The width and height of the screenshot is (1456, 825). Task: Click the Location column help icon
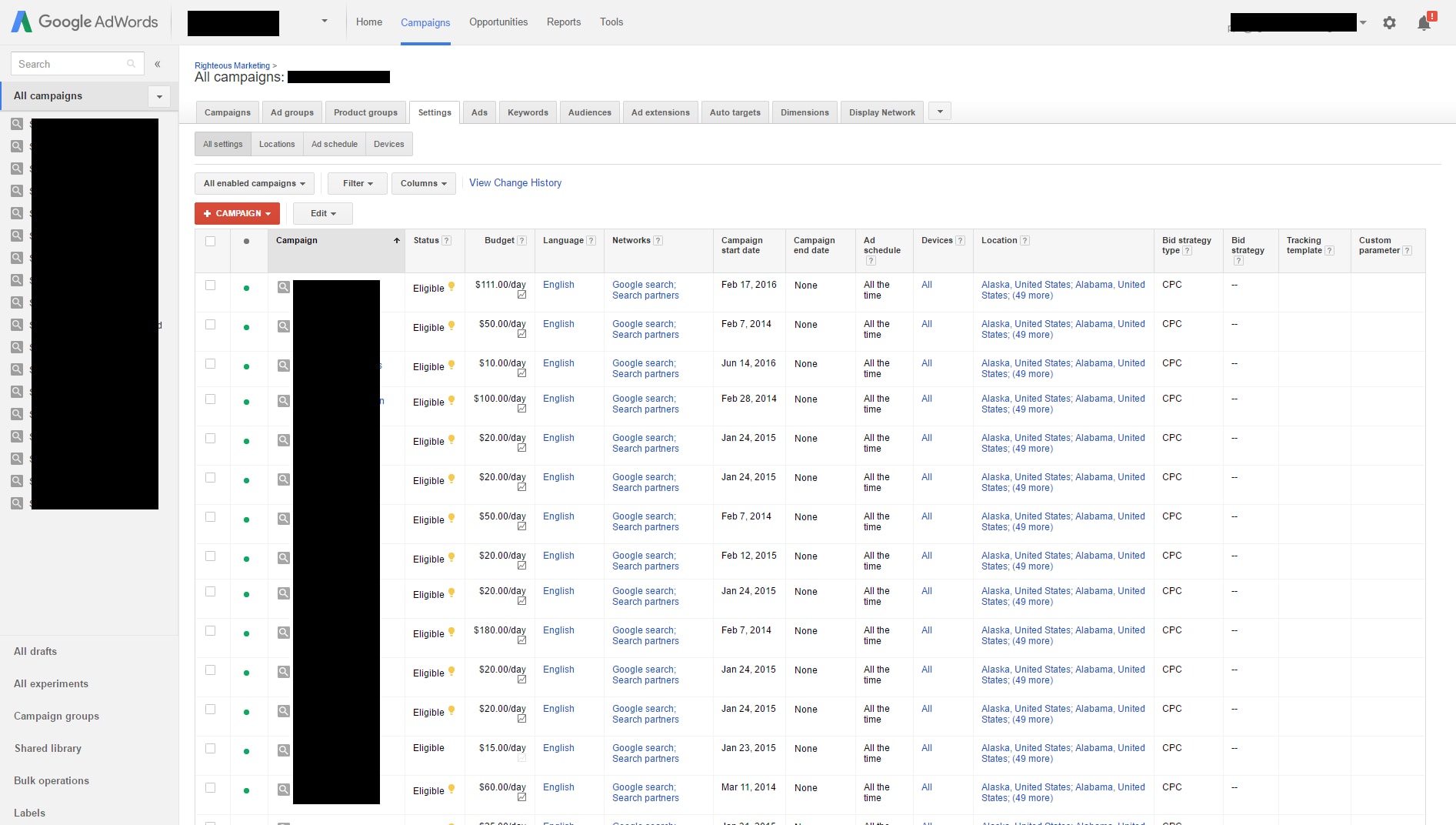1025,241
